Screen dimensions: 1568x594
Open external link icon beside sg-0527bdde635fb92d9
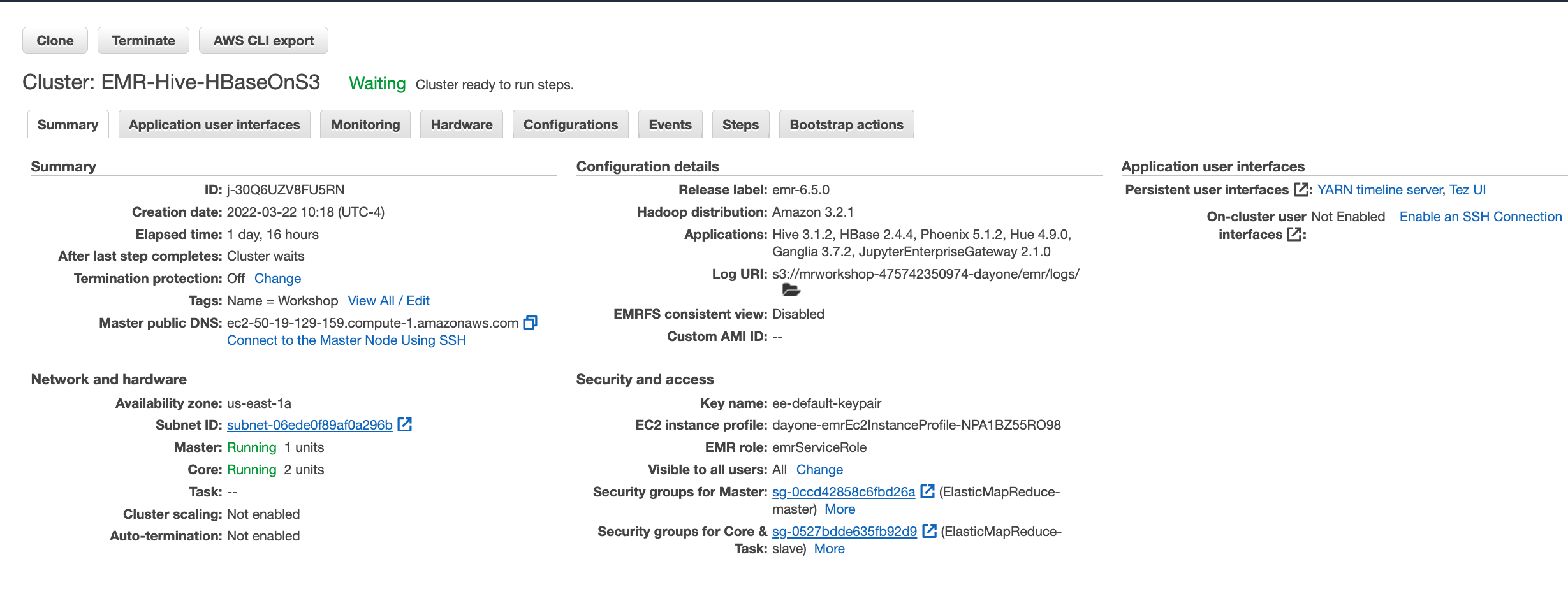930,531
